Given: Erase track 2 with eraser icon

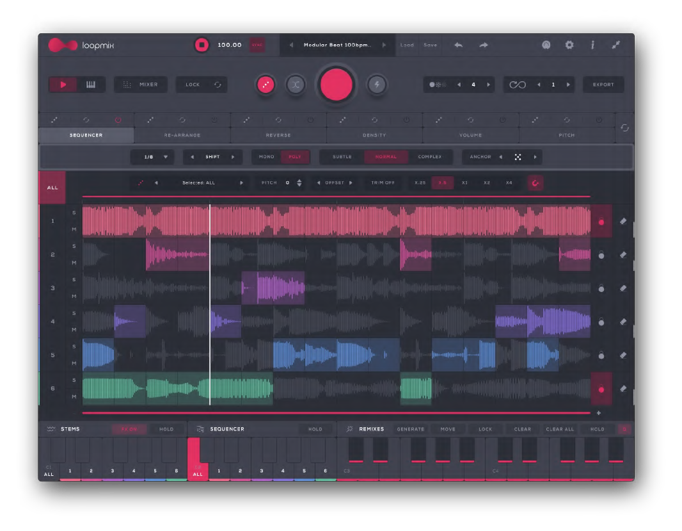Looking at the screenshot, I should [623, 255].
